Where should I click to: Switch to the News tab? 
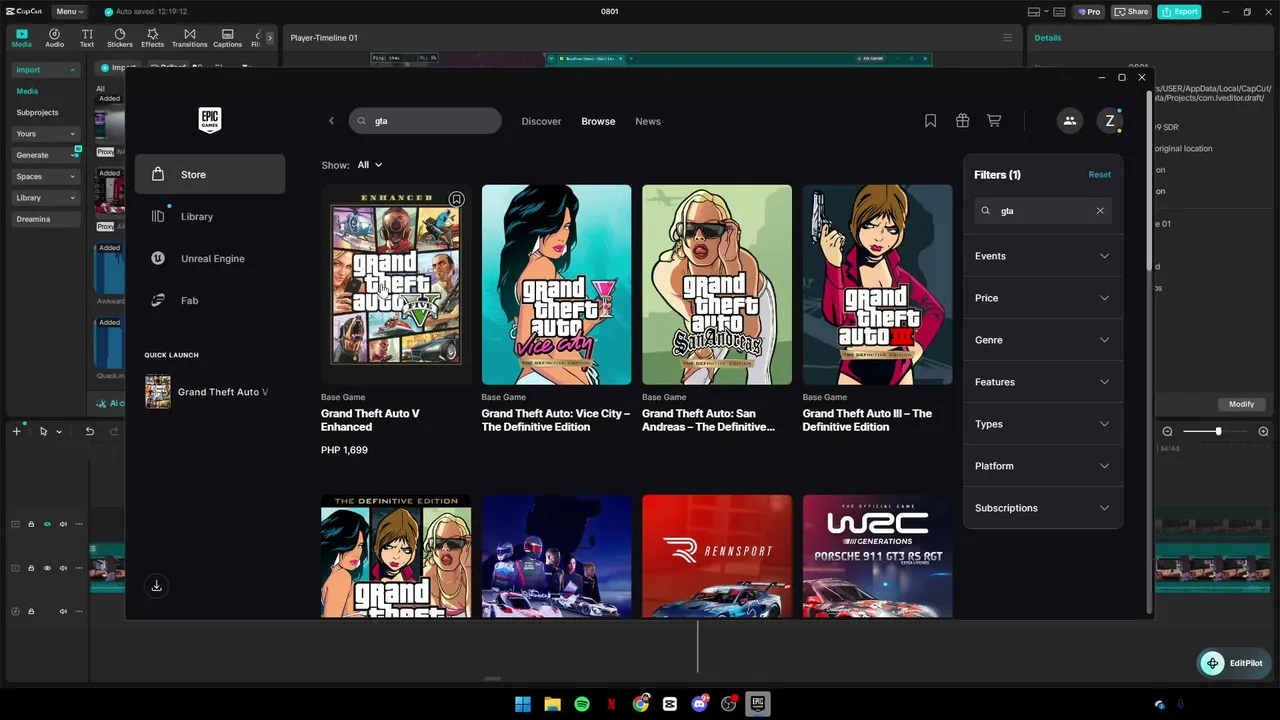click(x=648, y=121)
